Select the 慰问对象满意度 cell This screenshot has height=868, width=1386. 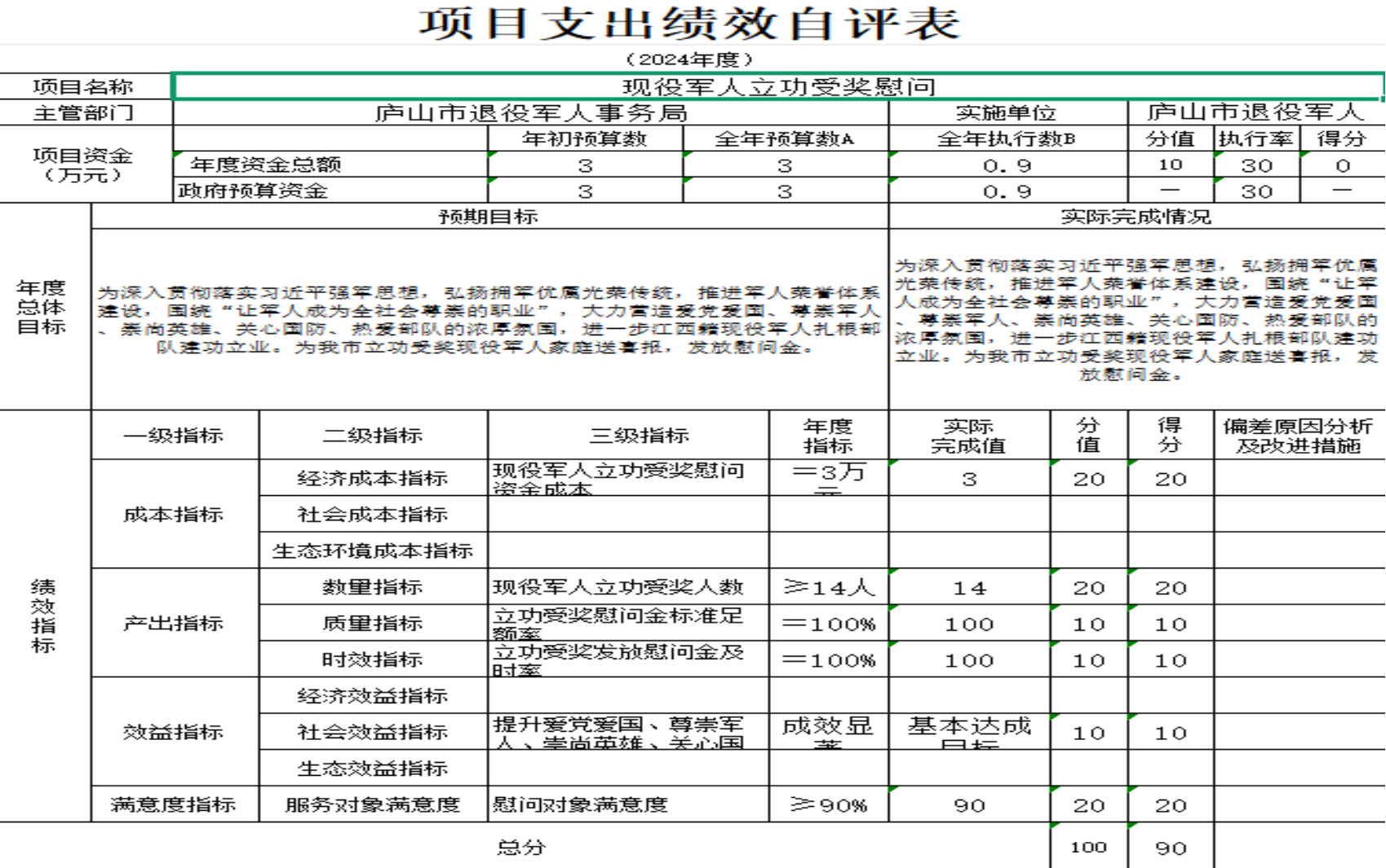pyautogui.click(x=580, y=804)
